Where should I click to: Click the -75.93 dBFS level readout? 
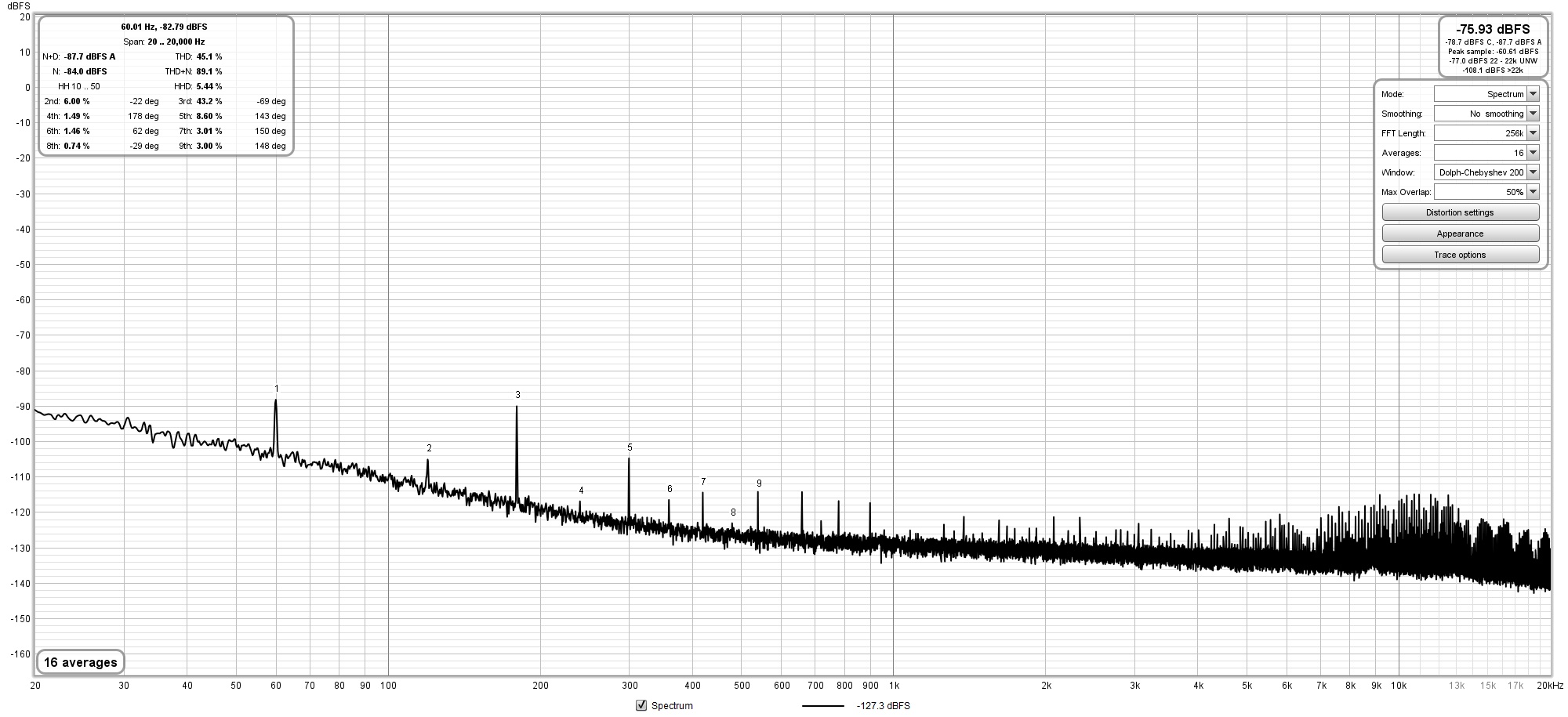click(1493, 29)
